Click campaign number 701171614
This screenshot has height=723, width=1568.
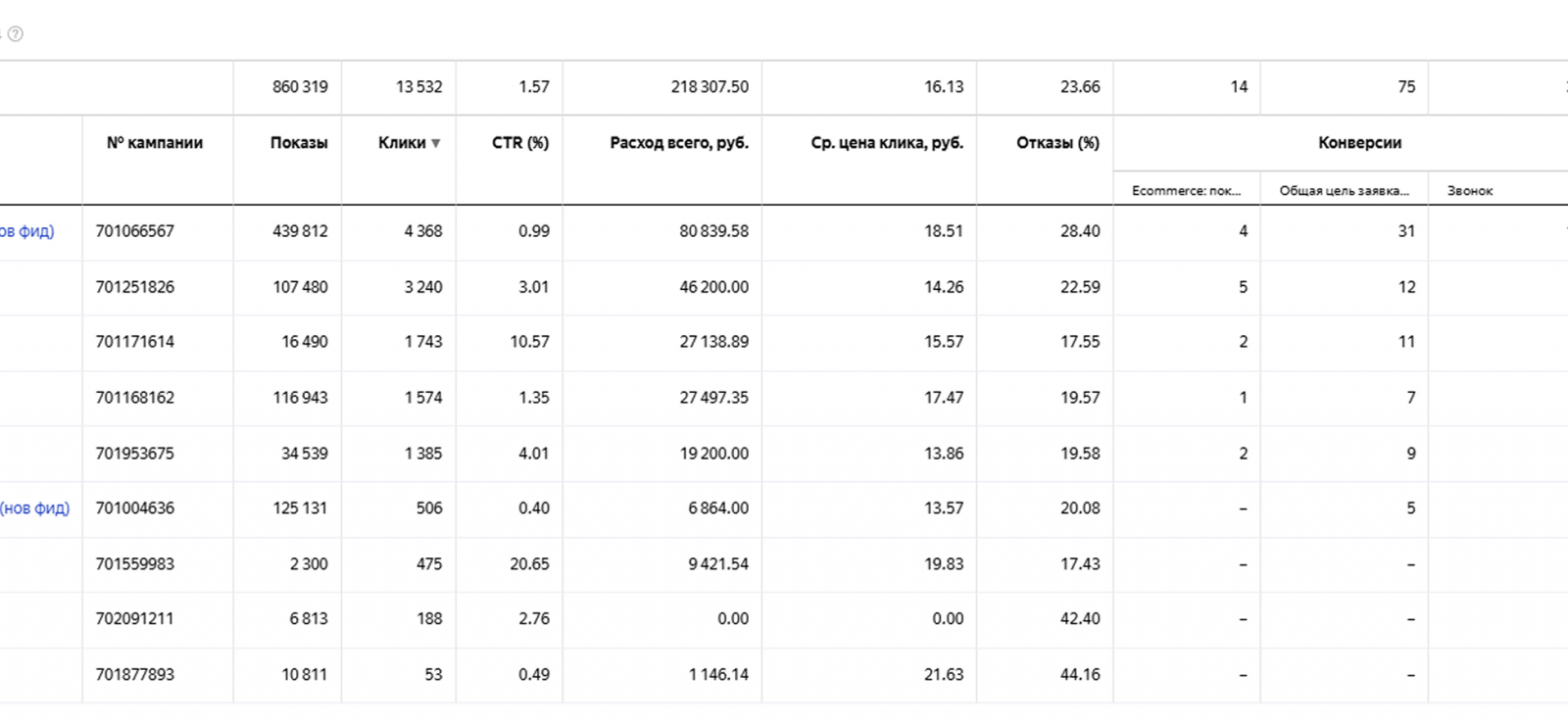tap(135, 342)
